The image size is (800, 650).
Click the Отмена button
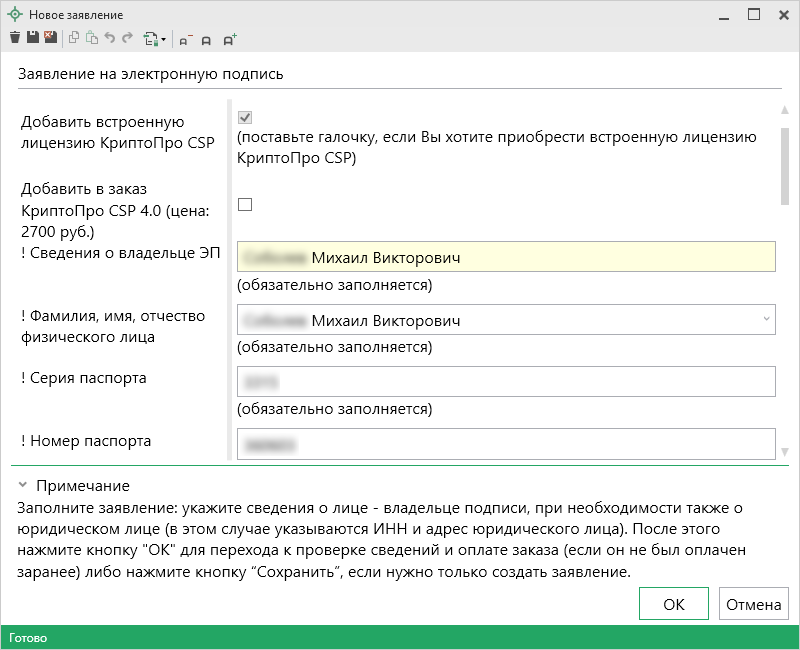pyautogui.click(x=753, y=604)
